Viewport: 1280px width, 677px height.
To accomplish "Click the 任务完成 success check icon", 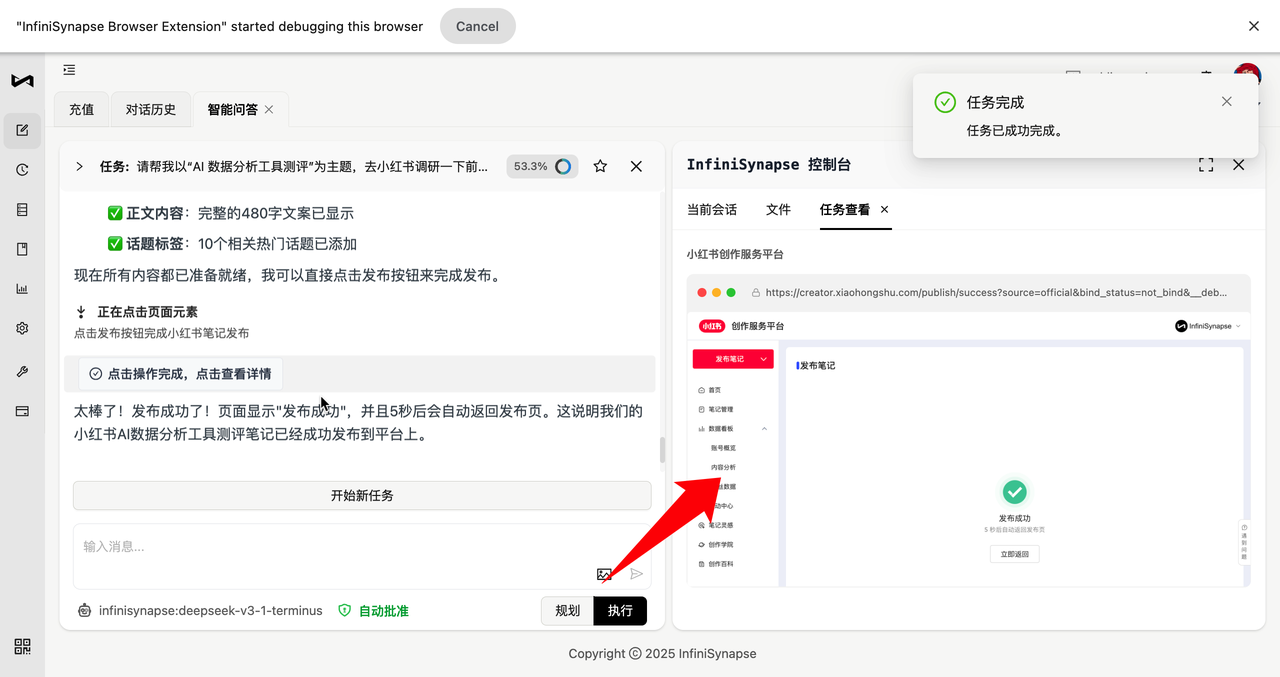I will 944,102.
